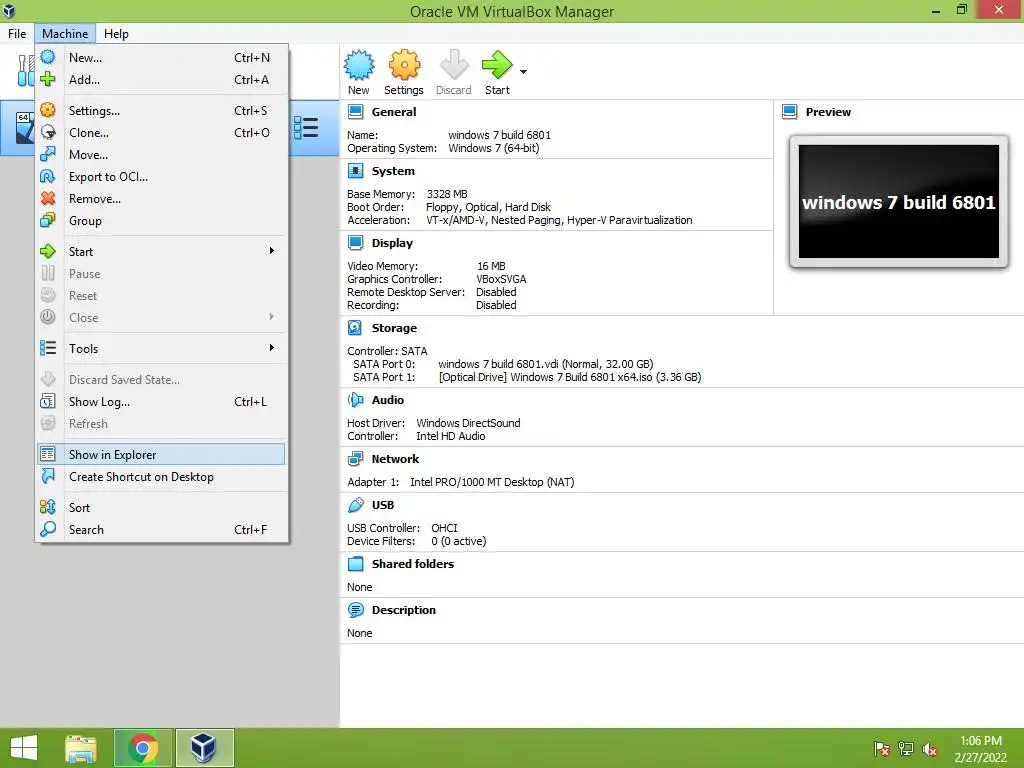Click the VM preview thumbnail
The image size is (1024, 768).
(899, 202)
